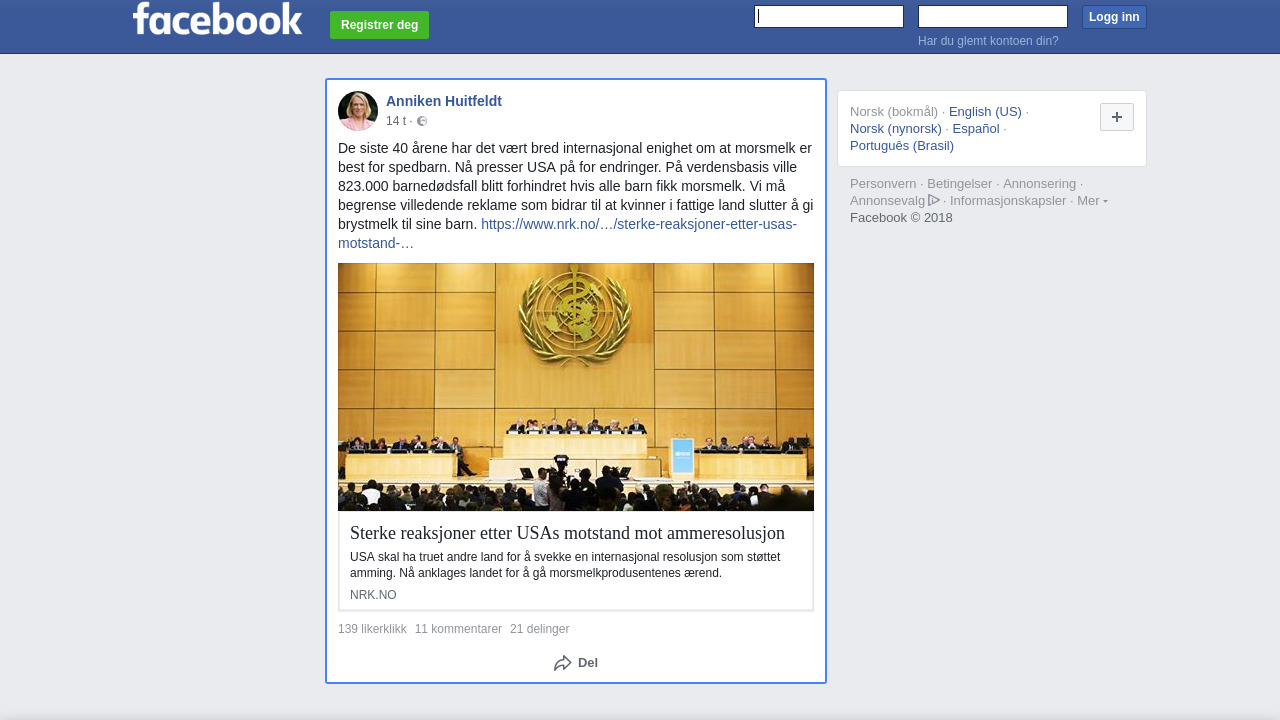1280x720 pixels.
Task: Open the forgotten account link
Action: pyautogui.click(x=988, y=41)
